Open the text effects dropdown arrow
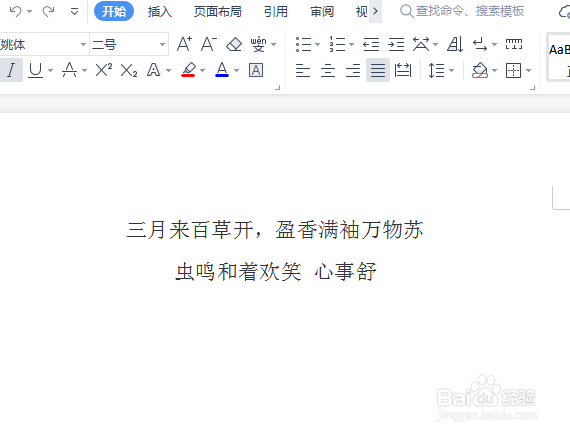 click(168, 71)
